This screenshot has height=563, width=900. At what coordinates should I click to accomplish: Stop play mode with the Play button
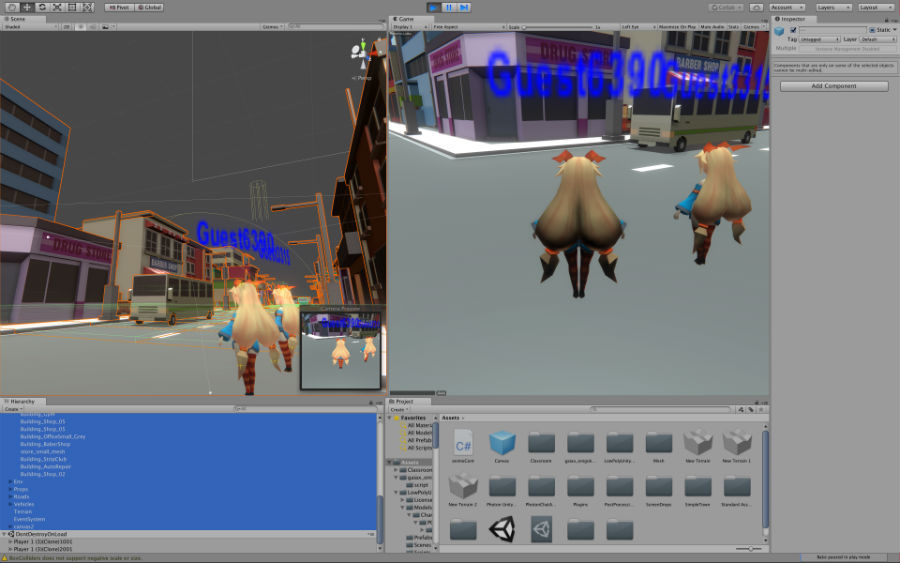pos(434,7)
